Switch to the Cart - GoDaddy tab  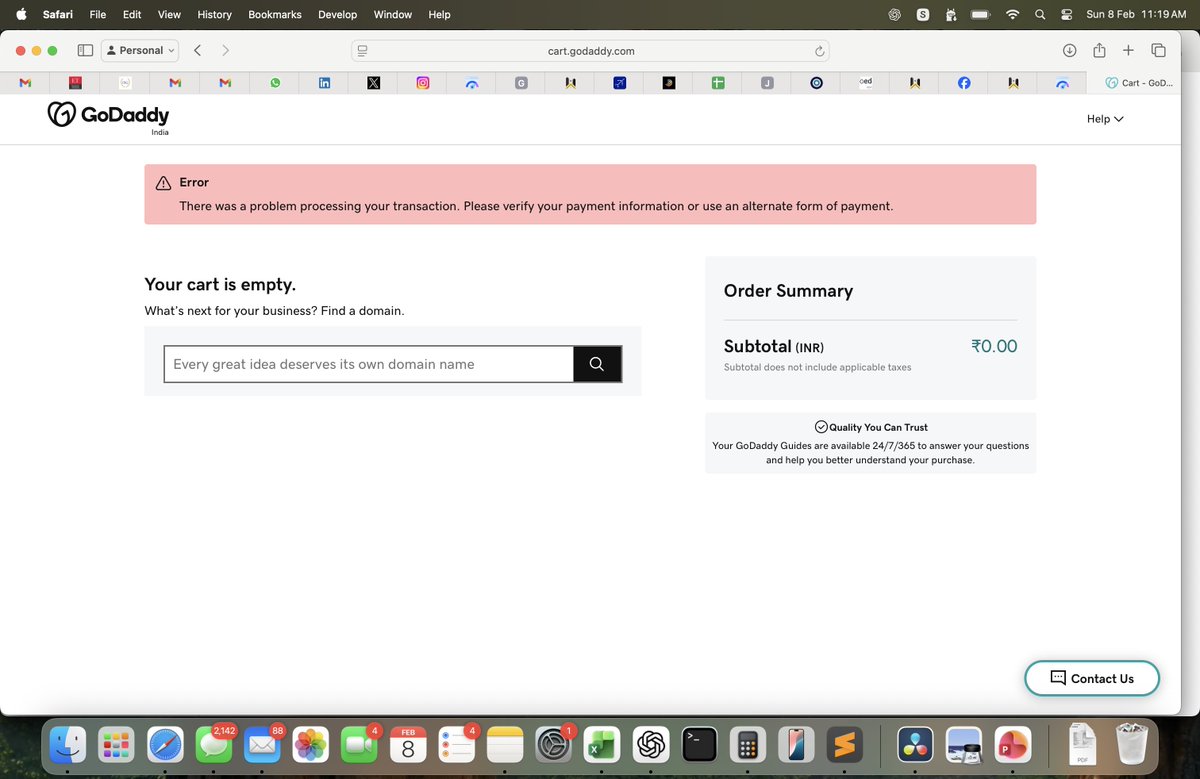pyautogui.click(x=1138, y=82)
